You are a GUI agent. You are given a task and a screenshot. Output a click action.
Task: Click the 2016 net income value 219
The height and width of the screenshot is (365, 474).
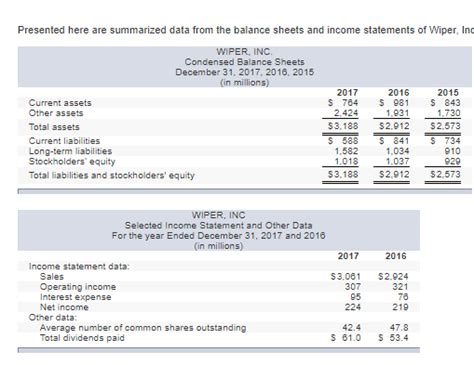coord(400,307)
